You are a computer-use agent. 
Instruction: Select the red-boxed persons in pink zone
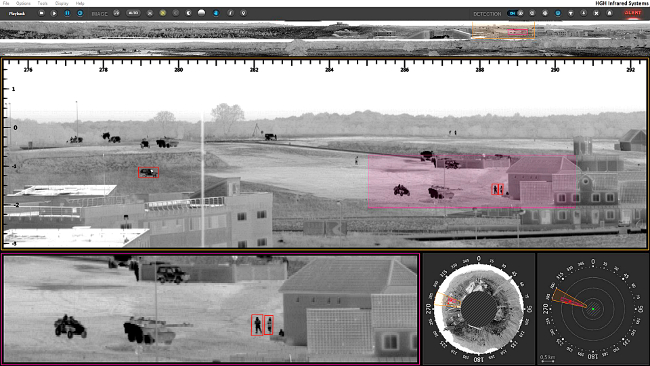(x=497, y=189)
